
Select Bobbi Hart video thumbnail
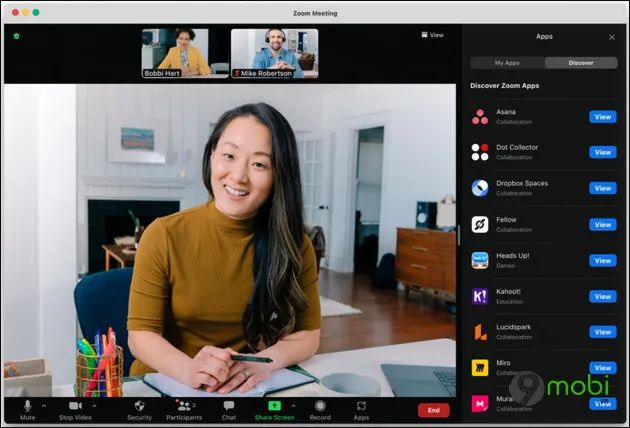(185, 53)
